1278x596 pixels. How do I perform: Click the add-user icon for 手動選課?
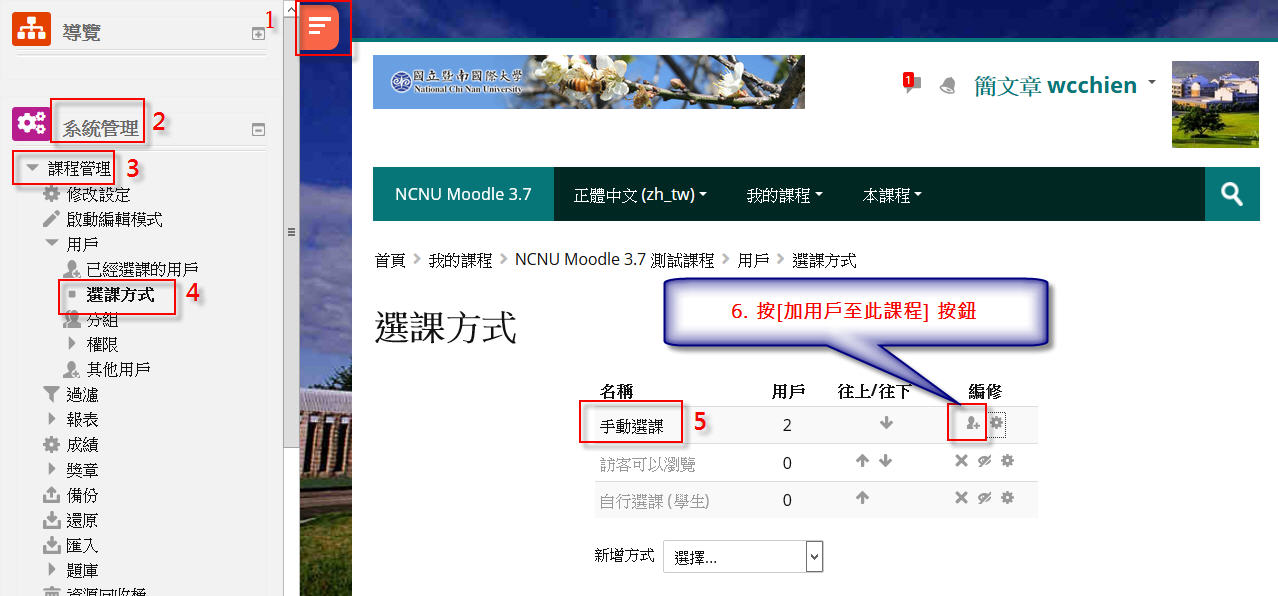point(973,424)
